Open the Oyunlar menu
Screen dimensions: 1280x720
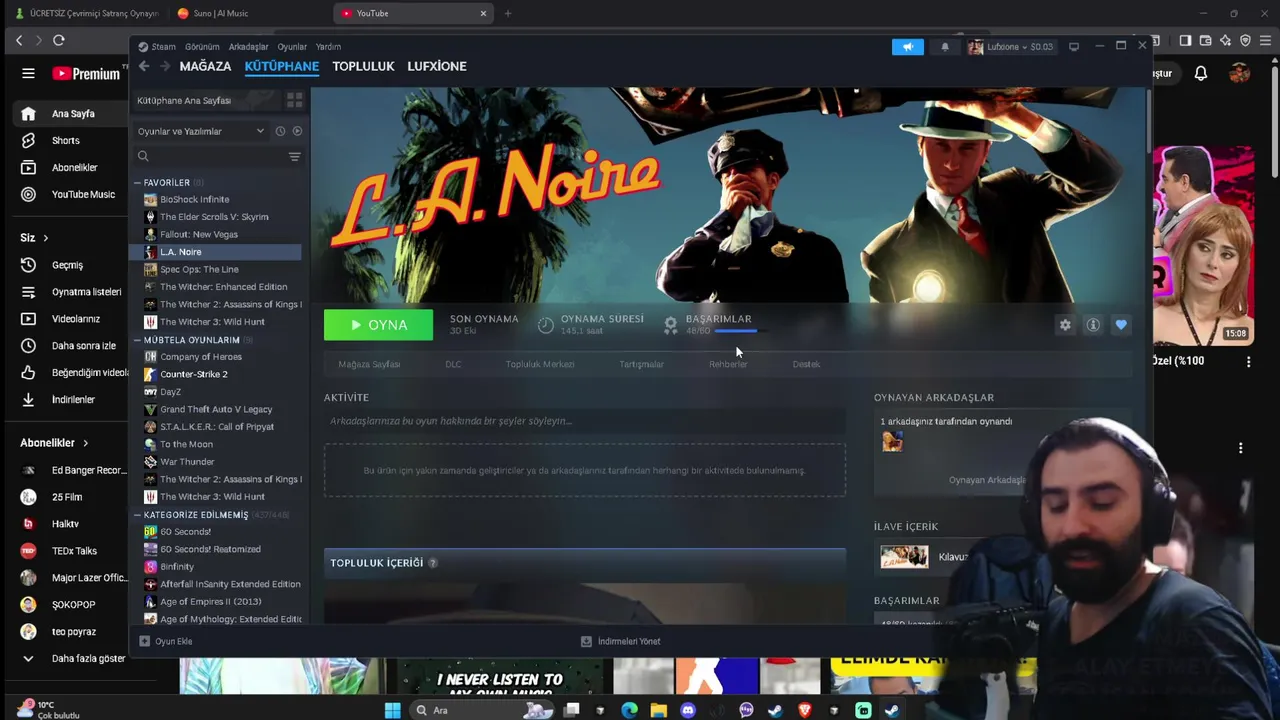tap(292, 47)
